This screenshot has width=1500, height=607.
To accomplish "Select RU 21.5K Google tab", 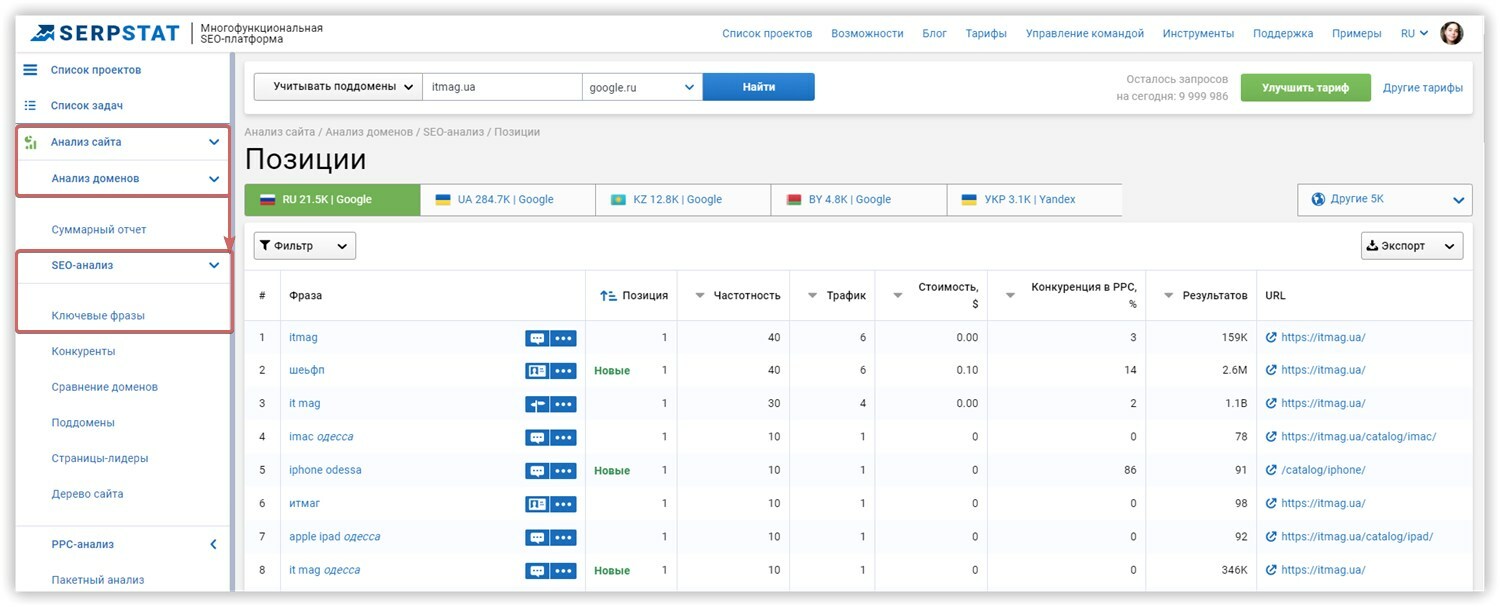I will pos(332,200).
